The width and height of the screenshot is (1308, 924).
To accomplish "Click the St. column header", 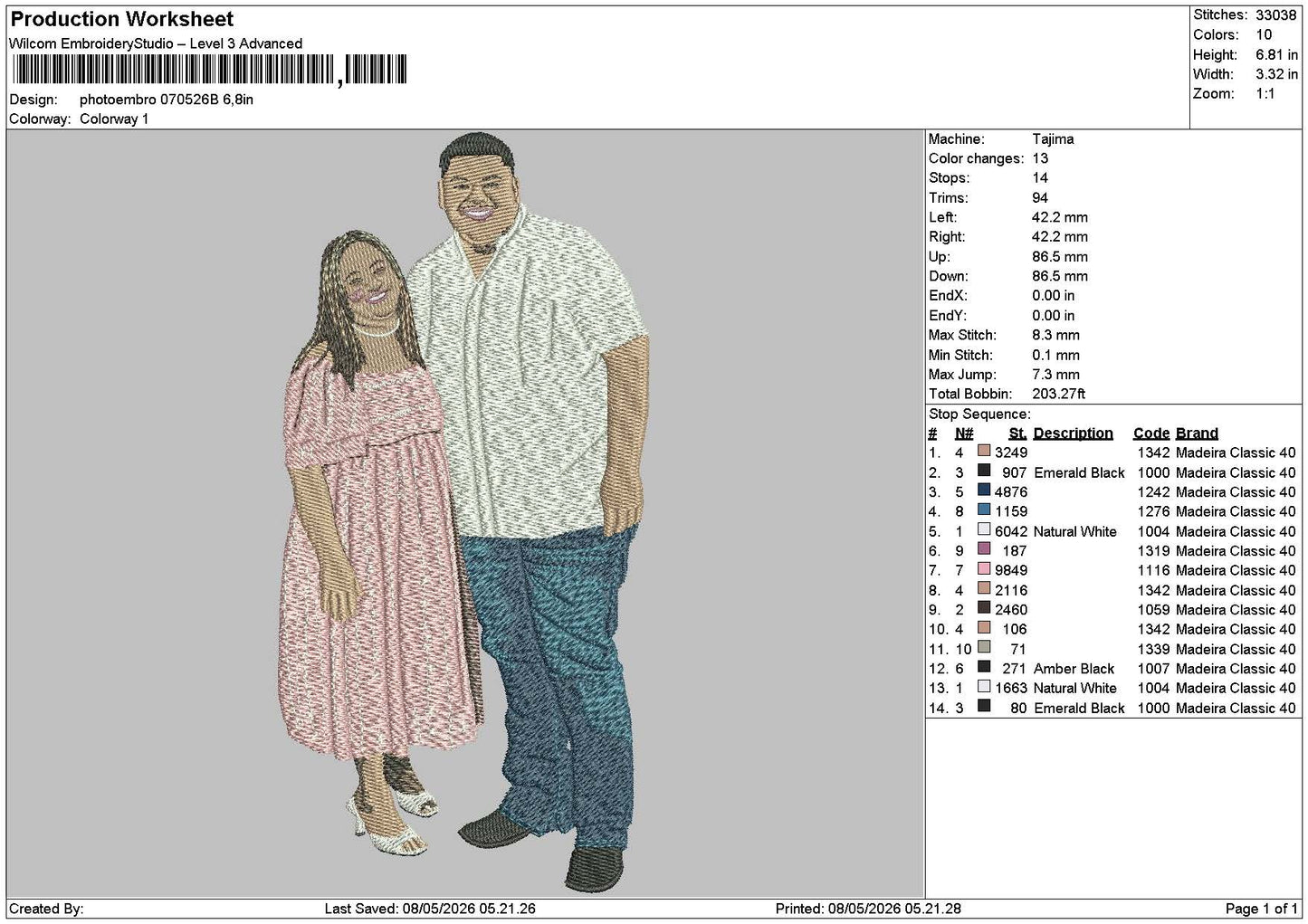I will (1017, 433).
